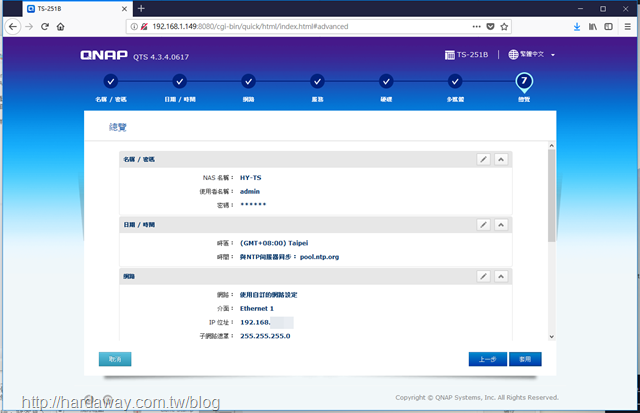
Task: Go to wizard step 1 checkmark
Action: tap(111, 82)
